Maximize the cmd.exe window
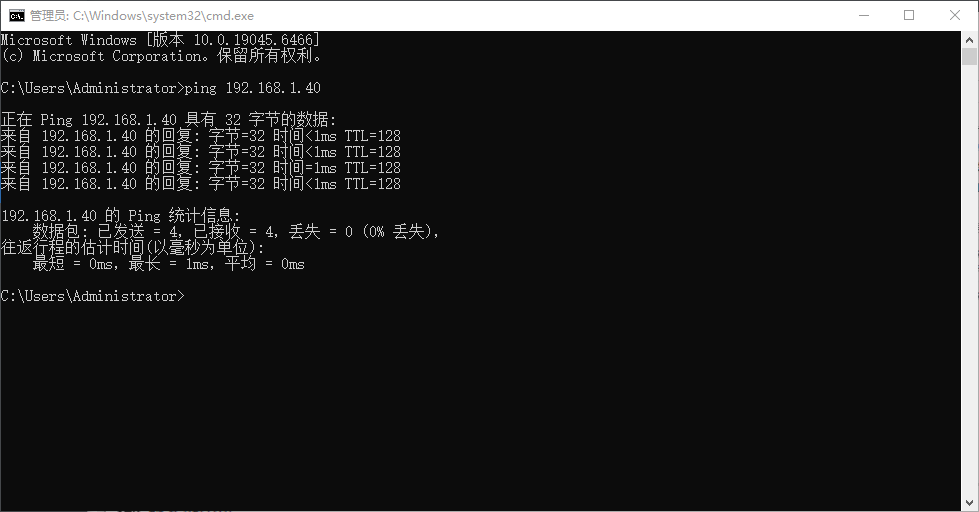979x512 pixels. click(909, 16)
